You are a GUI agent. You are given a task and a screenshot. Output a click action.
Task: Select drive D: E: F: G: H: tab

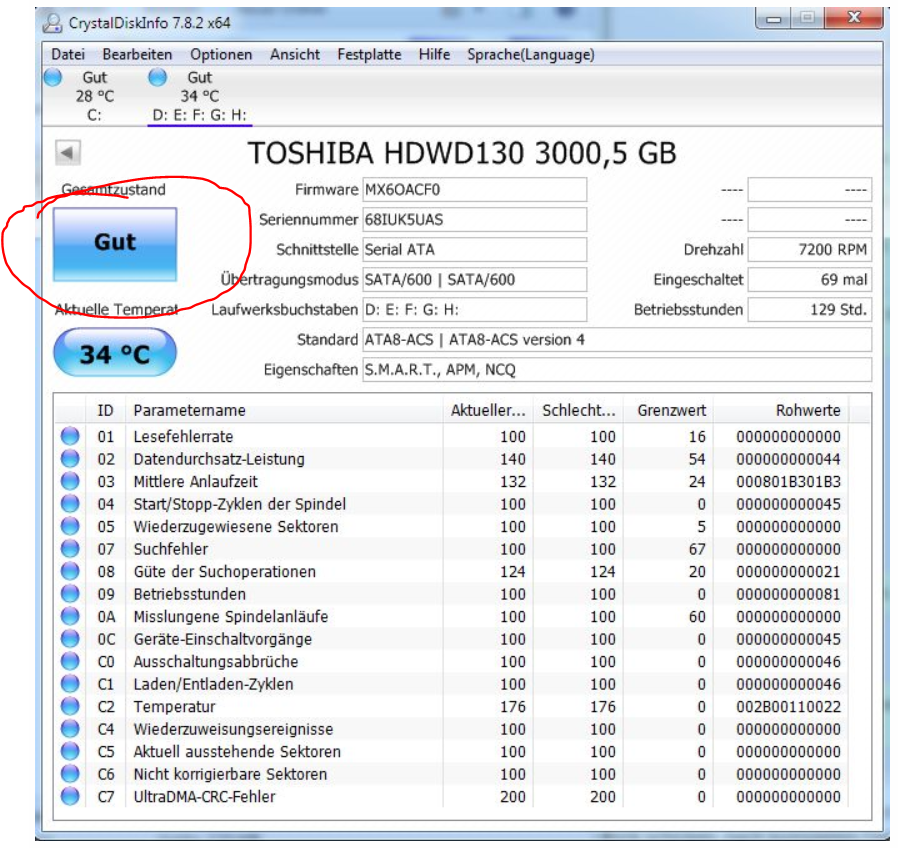point(200,96)
